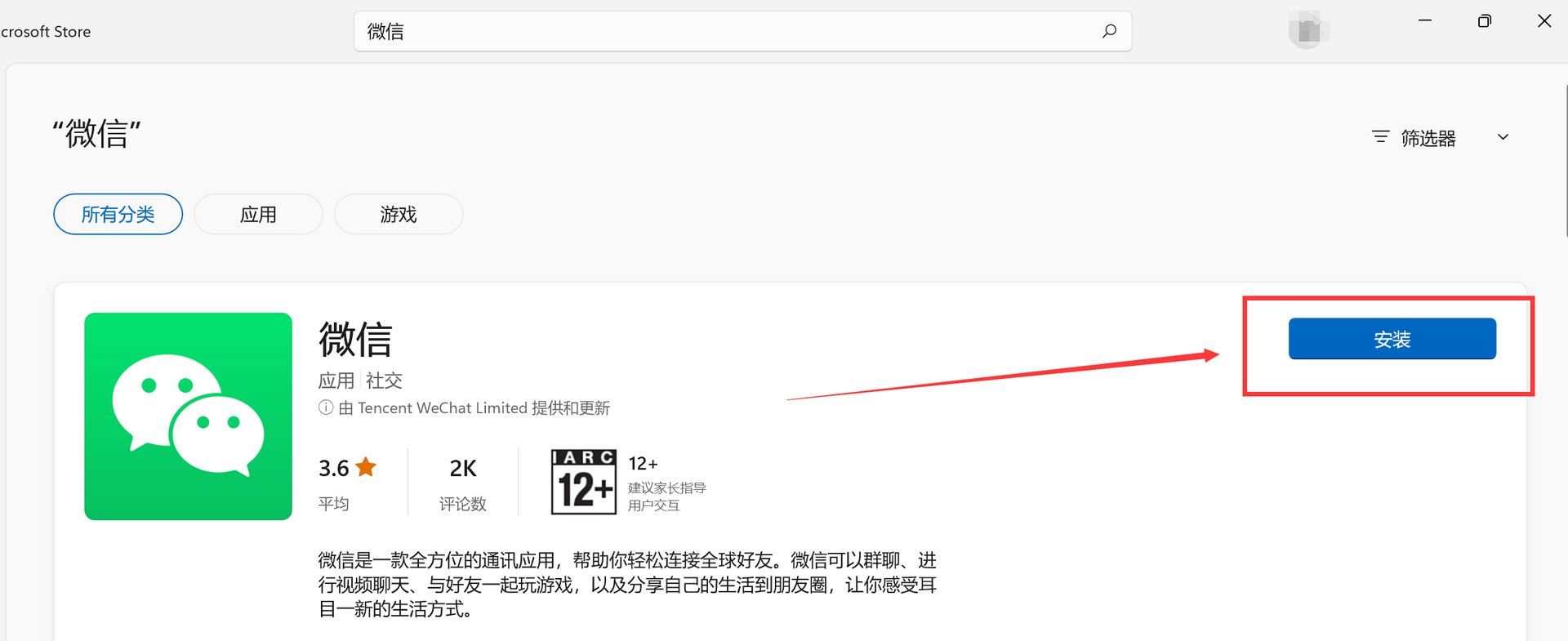Click the Tencent WeChat Limited provider text
Image resolution: width=1568 pixels, height=641 pixels.
(443, 407)
